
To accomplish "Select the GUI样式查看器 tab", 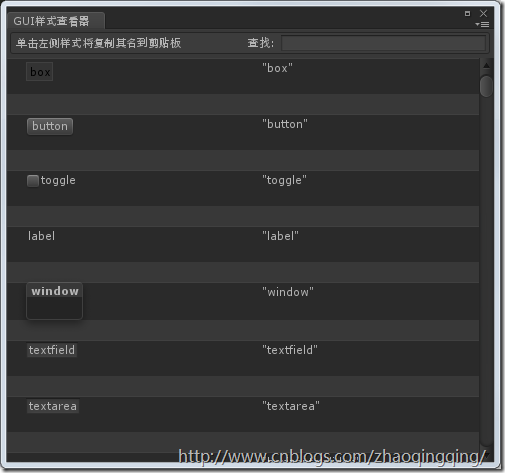I will [x=55, y=21].
